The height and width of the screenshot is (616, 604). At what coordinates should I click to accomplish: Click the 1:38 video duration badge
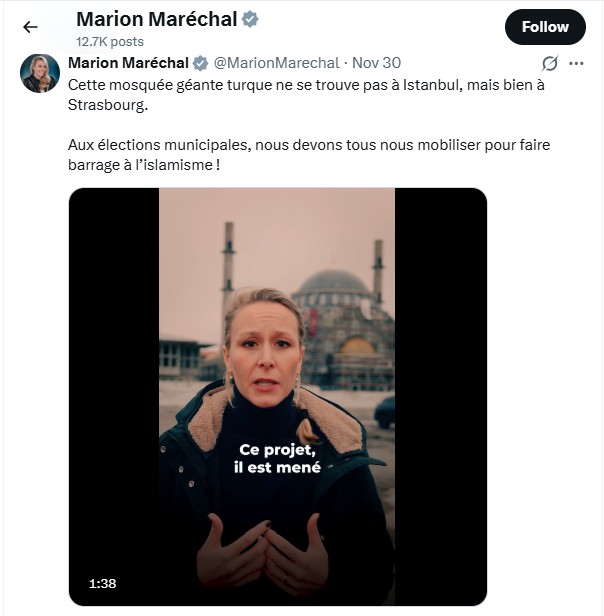103,583
